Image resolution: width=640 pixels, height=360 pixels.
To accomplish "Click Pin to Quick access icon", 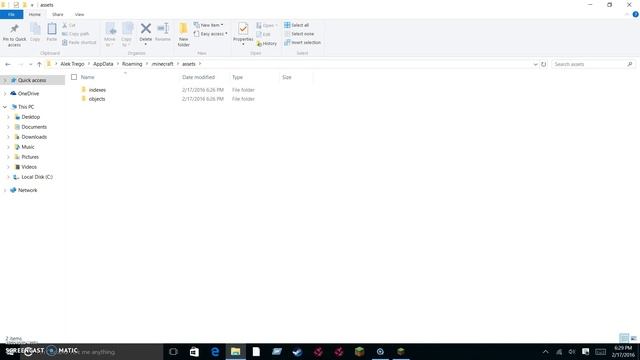I will (14, 29).
